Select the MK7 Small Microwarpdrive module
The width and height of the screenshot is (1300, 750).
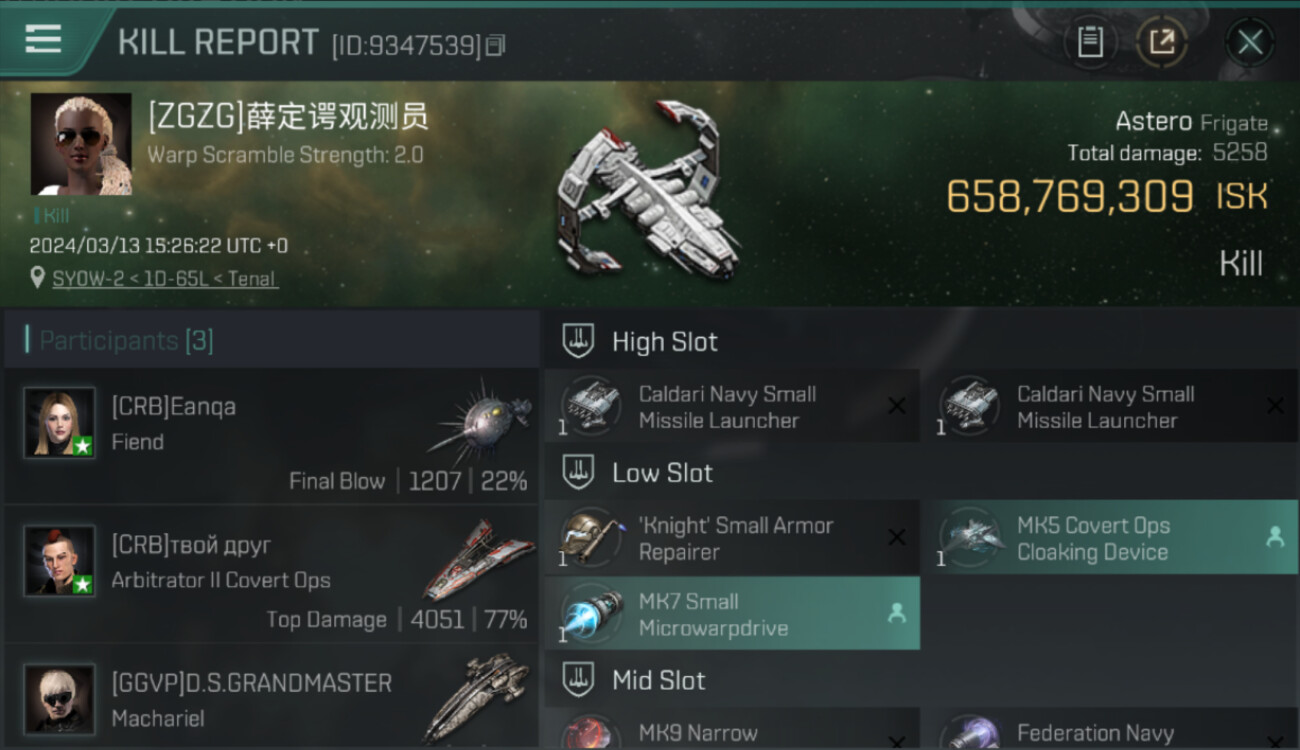(x=733, y=614)
